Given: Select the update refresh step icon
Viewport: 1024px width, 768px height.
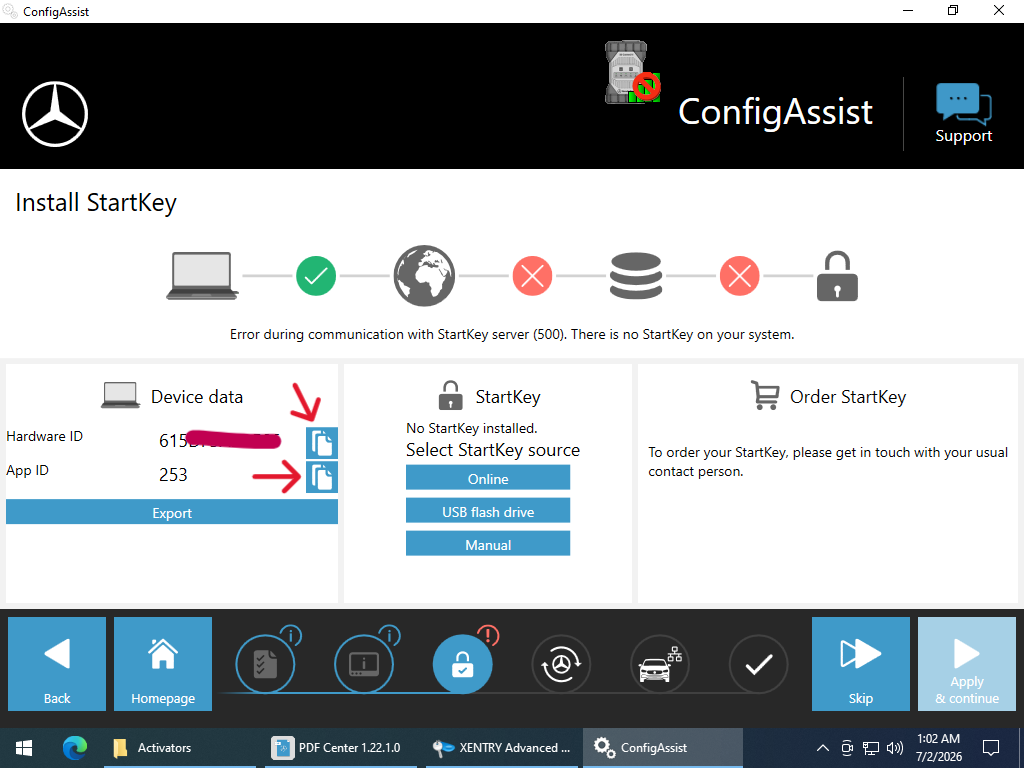Looking at the screenshot, I should [561, 664].
